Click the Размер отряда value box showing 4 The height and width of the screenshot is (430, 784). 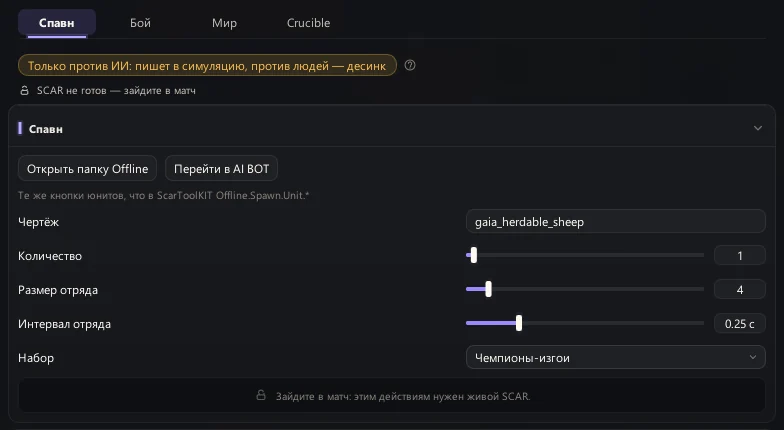(x=740, y=290)
